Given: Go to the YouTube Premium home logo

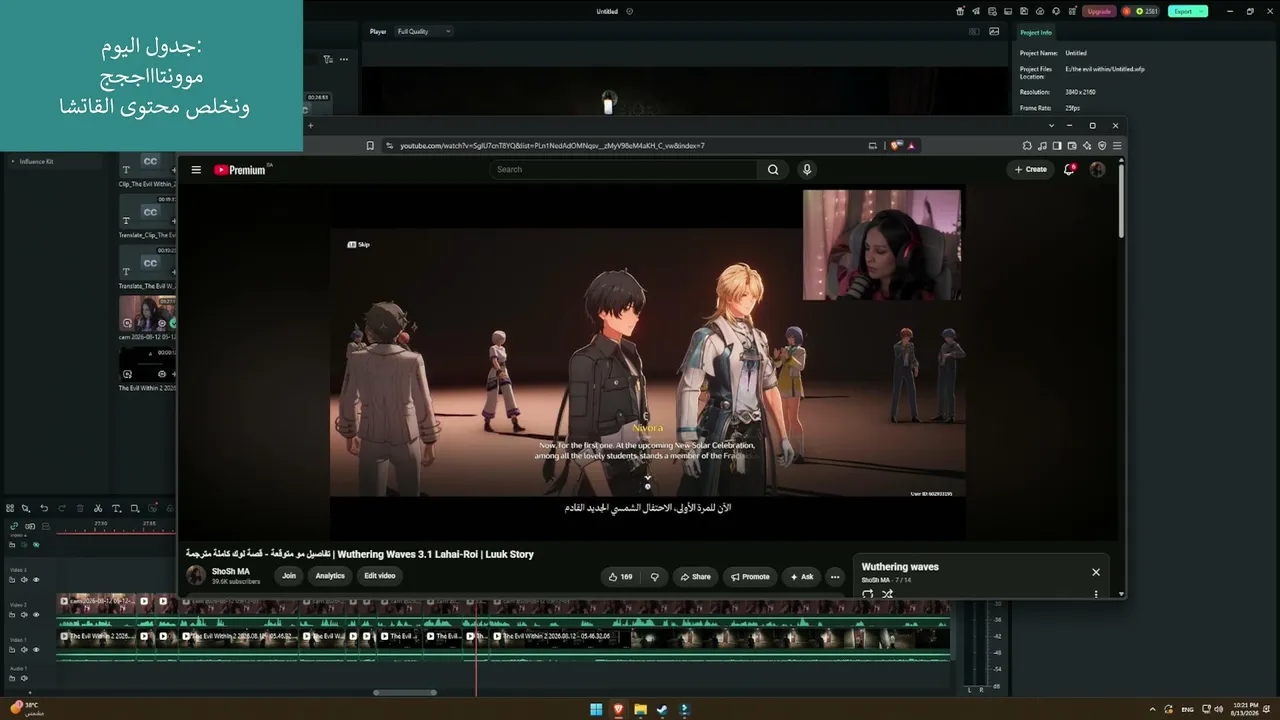Looking at the screenshot, I should (240, 170).
